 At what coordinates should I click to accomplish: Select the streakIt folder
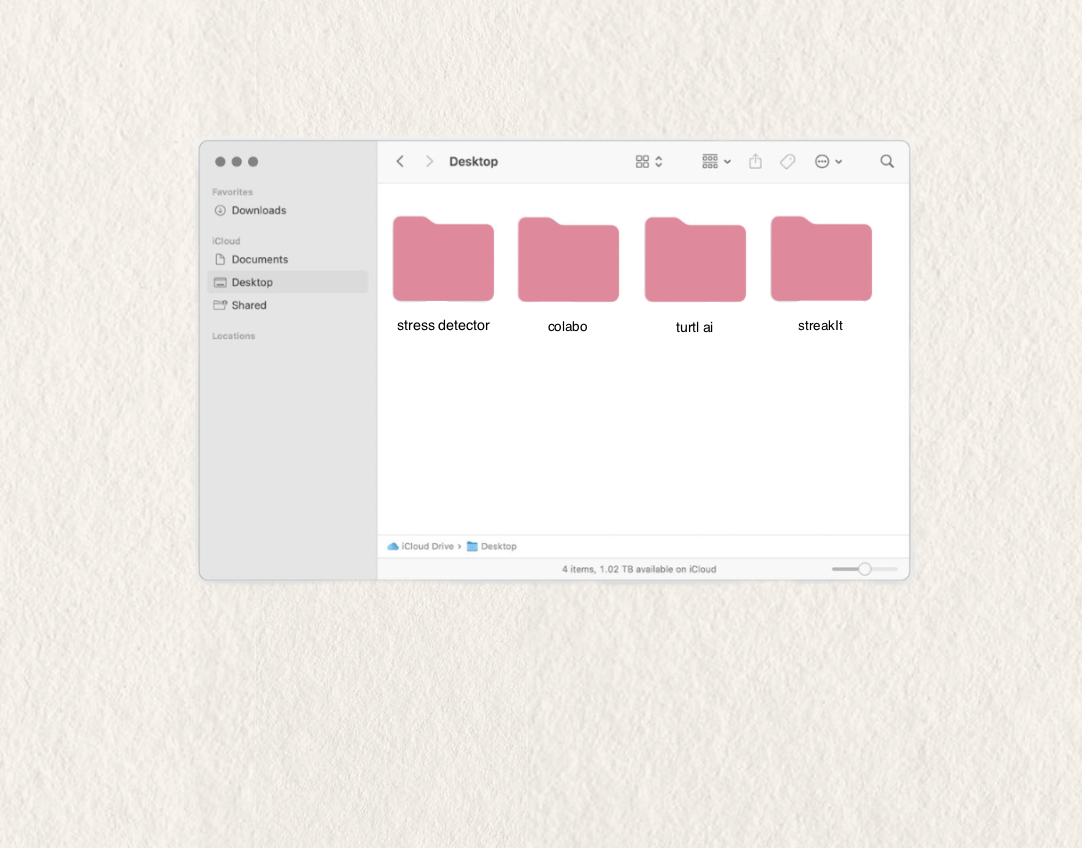[x=821, y=260]
